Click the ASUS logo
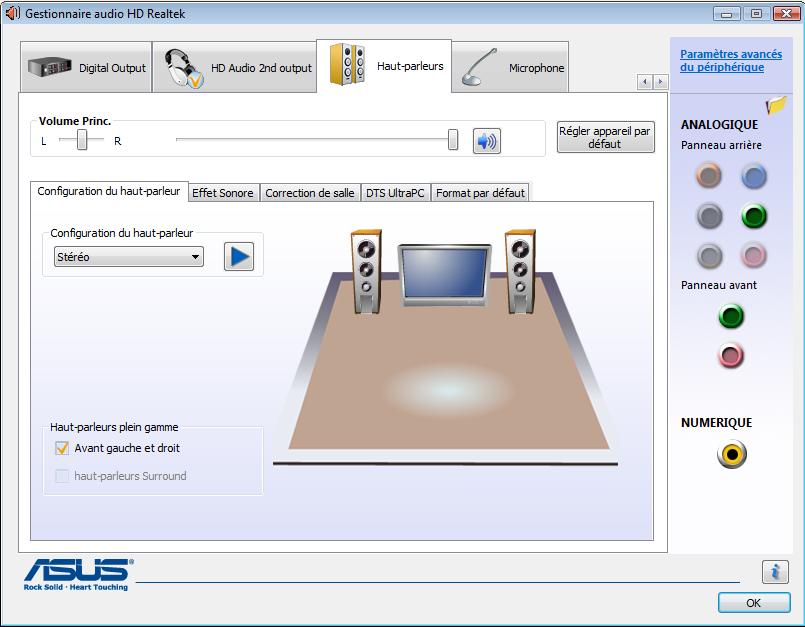 click(x=79, y=574)
